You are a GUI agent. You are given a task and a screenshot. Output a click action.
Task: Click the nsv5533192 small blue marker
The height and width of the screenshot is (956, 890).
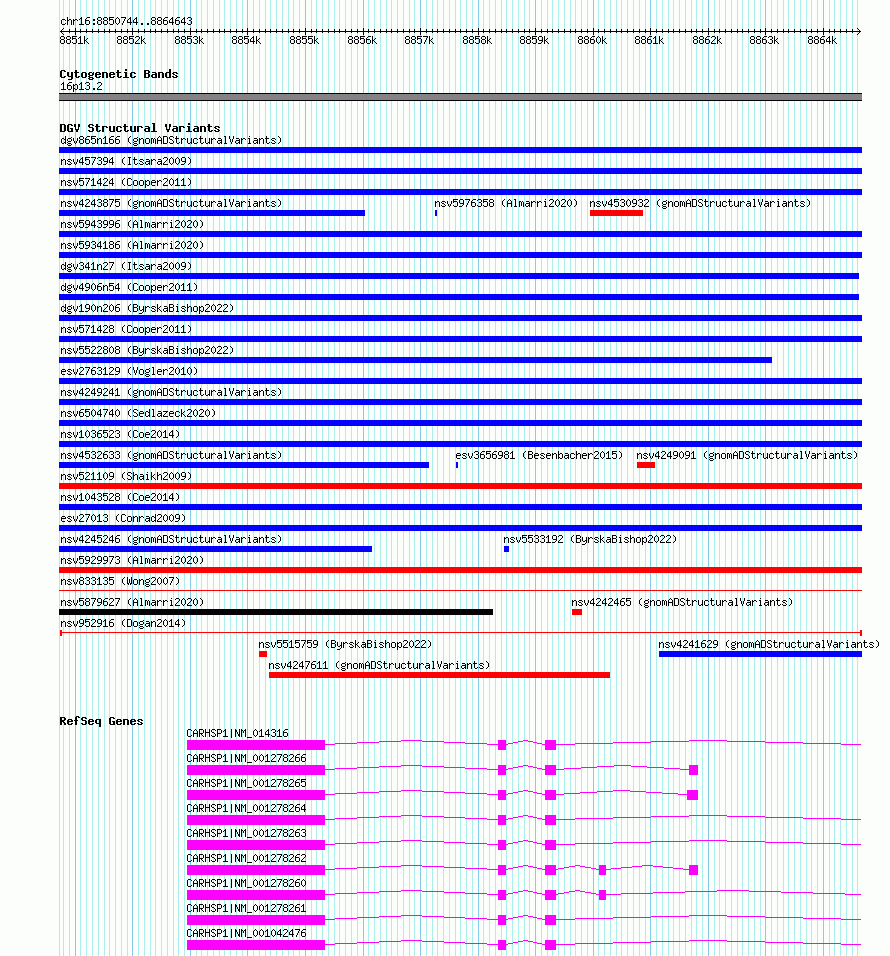pyautogui.click(x=507, y=549)
